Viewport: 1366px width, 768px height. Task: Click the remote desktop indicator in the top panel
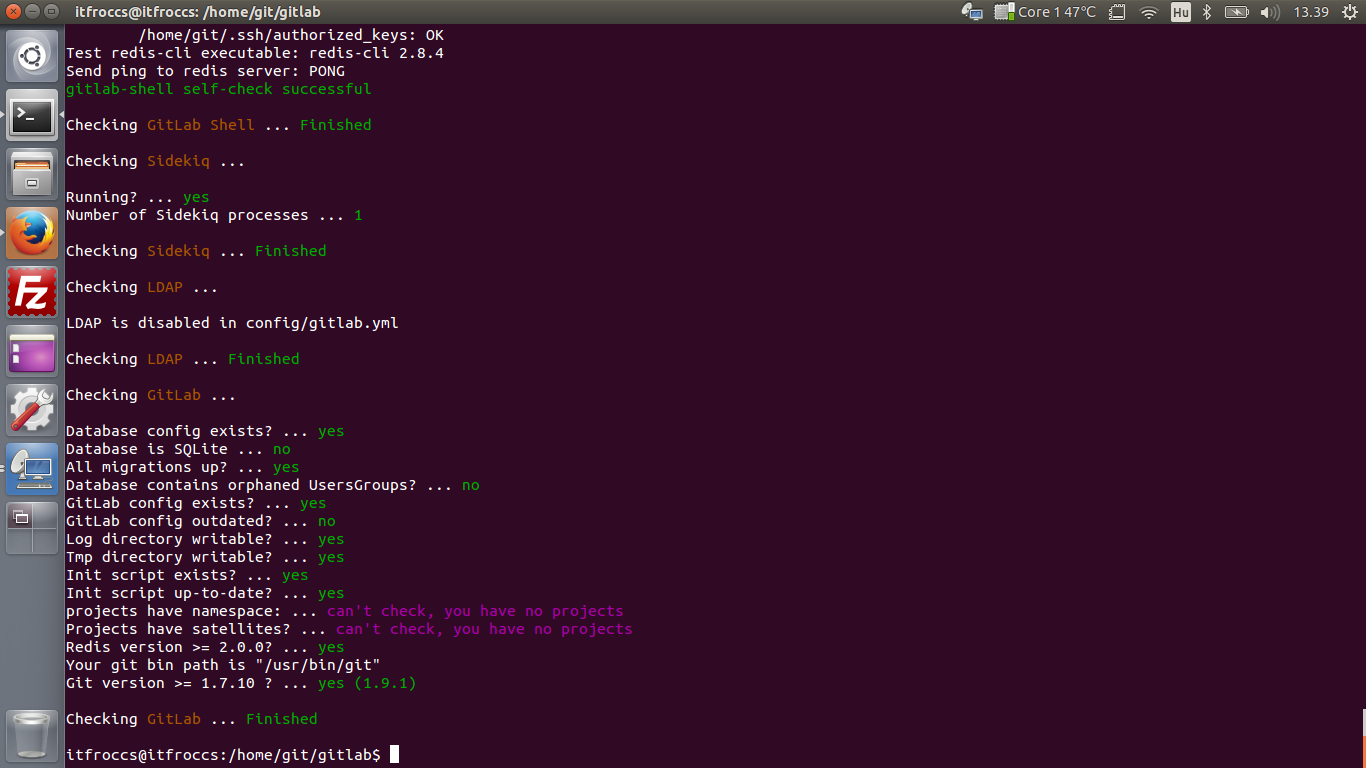972,12
